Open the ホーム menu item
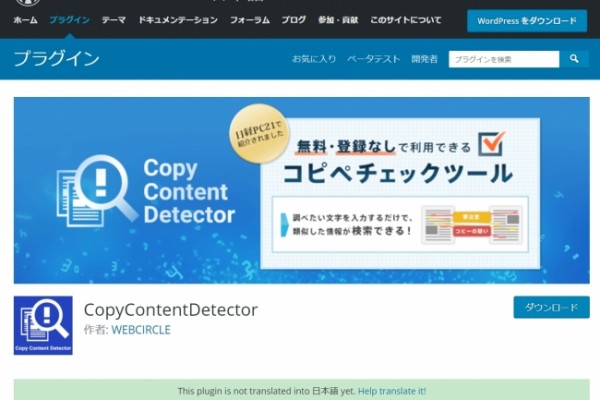This screenshot has width=600, height=400. pyautogui.click(x=25, y=20)
